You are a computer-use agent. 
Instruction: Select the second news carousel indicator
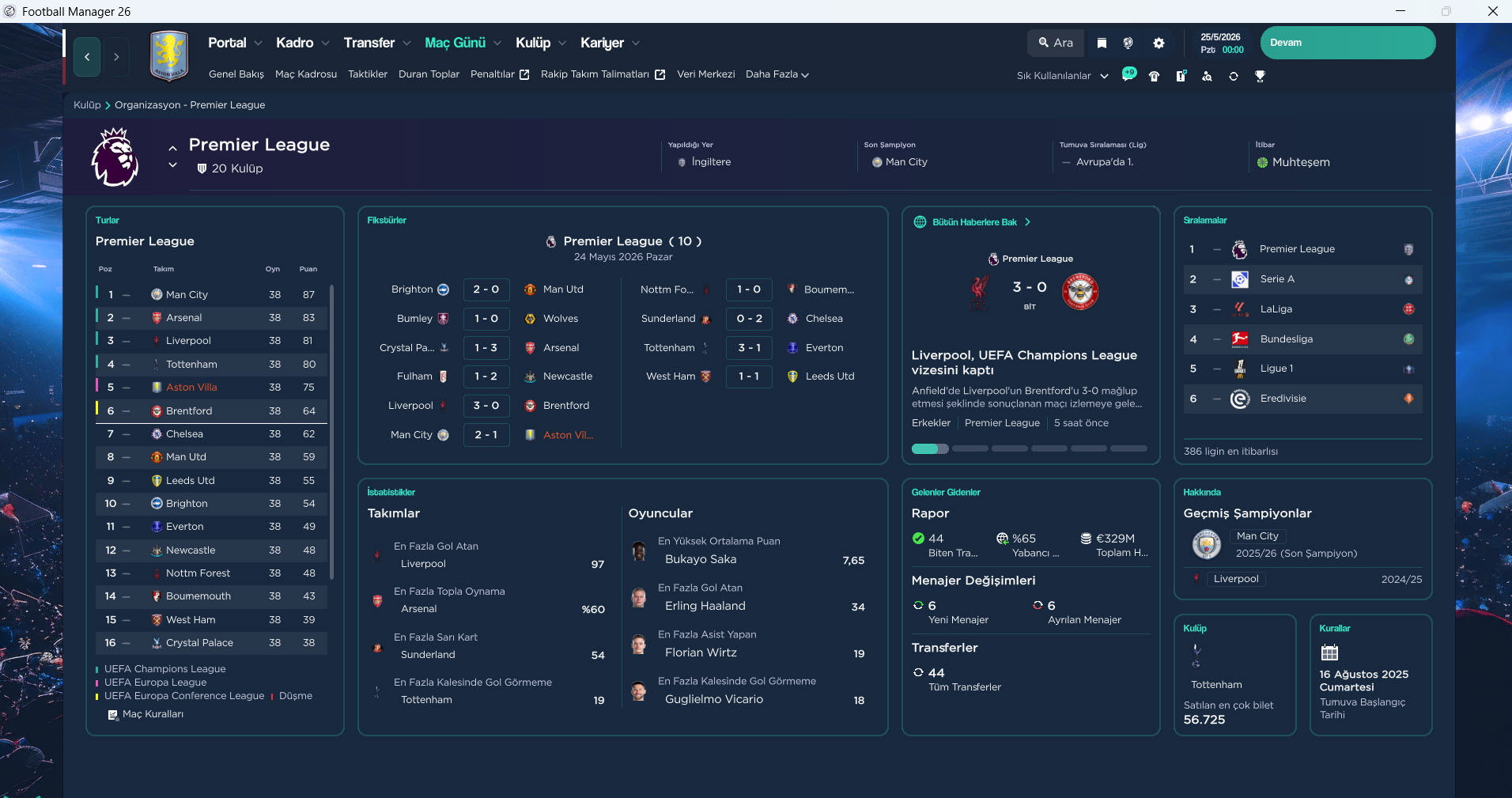coord(970,448)
